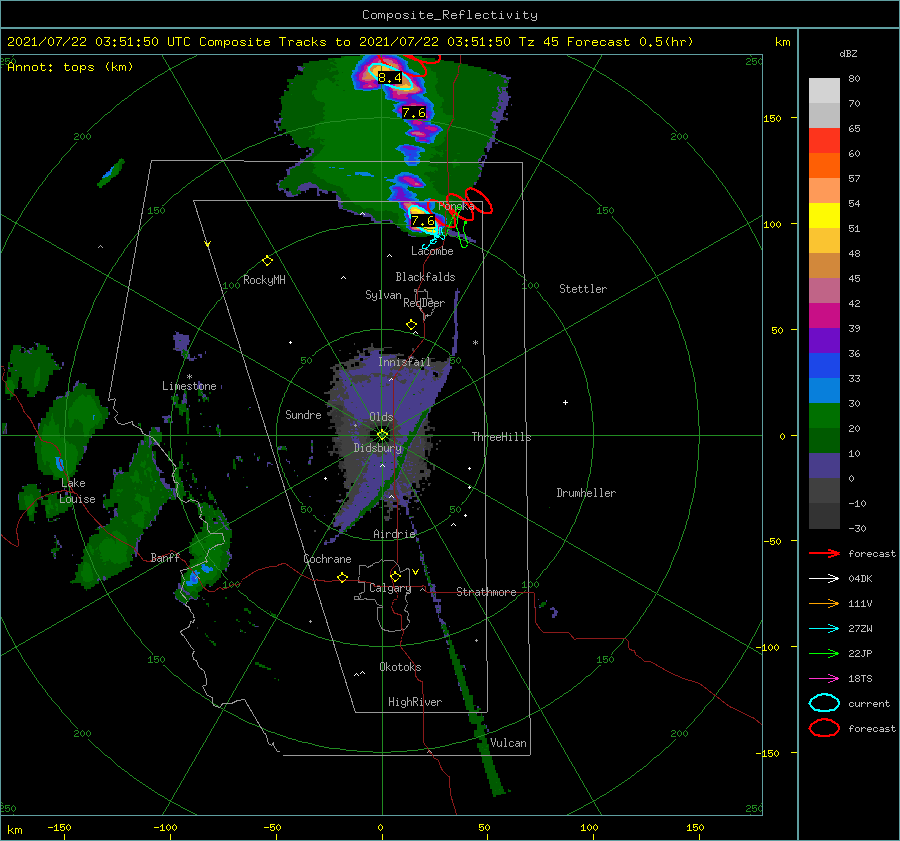Click the Stettler label

[583, 289]
